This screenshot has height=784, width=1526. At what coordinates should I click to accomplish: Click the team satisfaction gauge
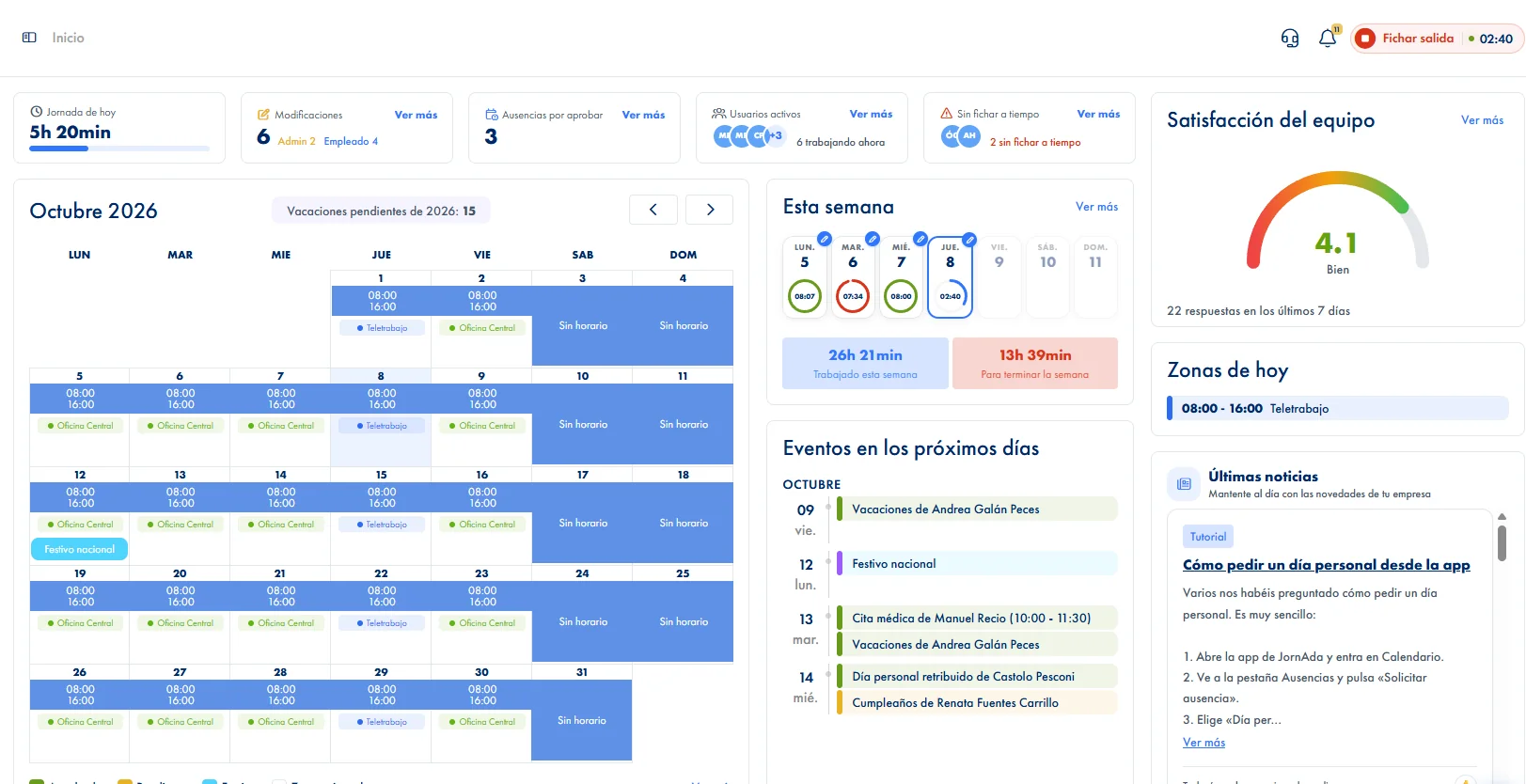(x=1337, y=221)
